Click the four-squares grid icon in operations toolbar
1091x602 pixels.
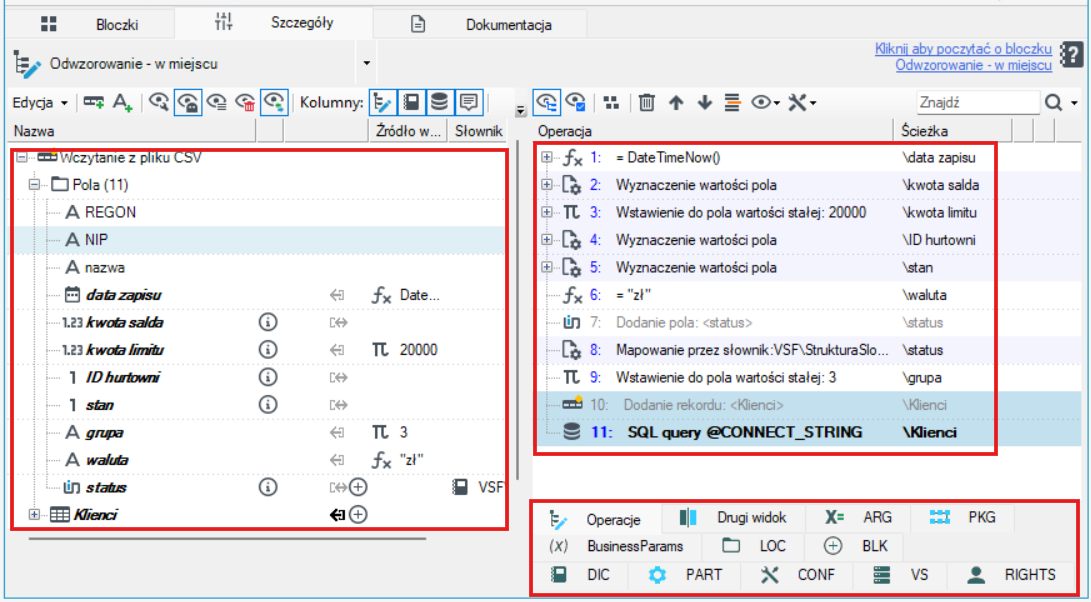(612, 103)
